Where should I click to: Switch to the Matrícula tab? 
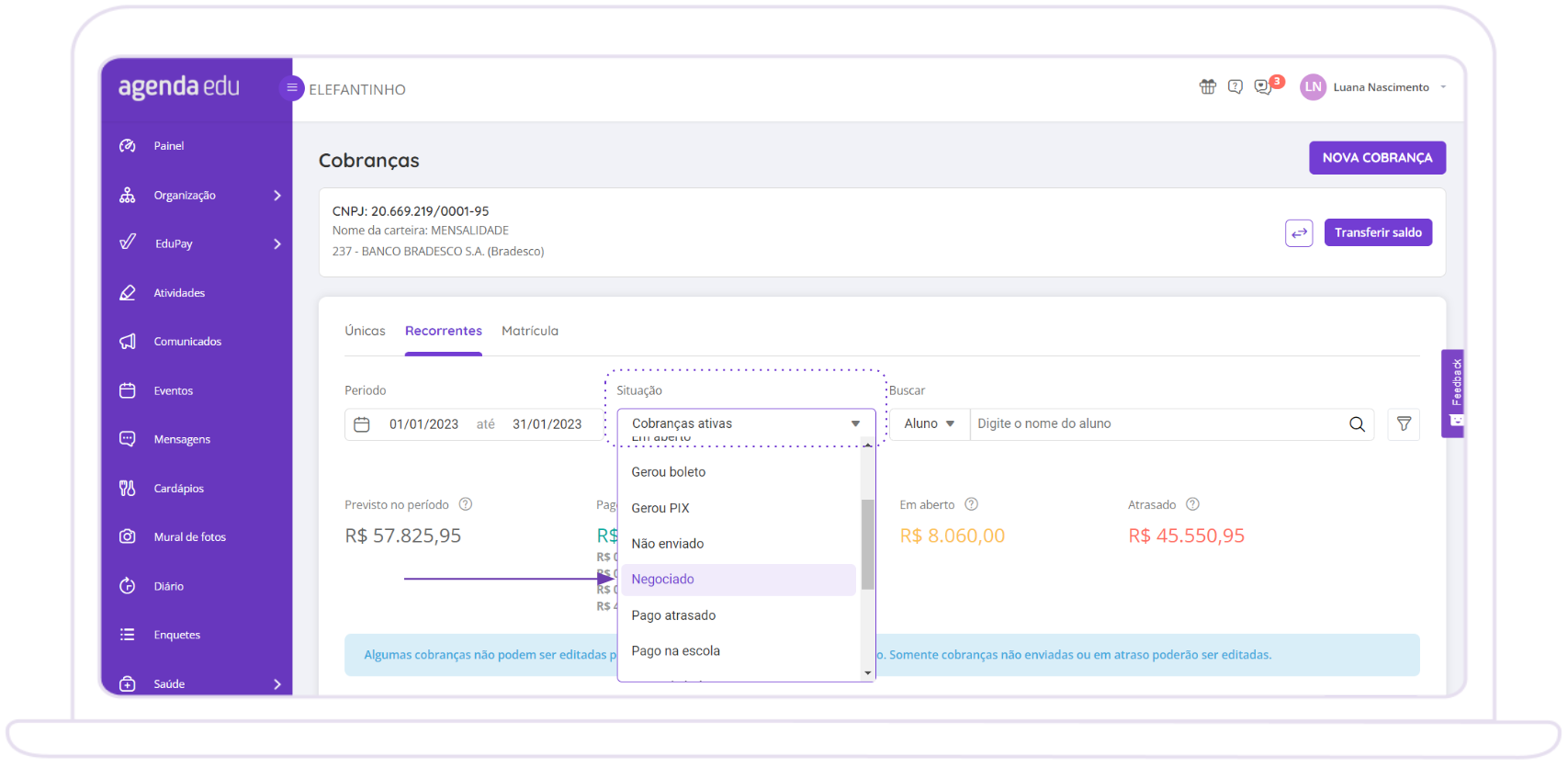(530, 331)
